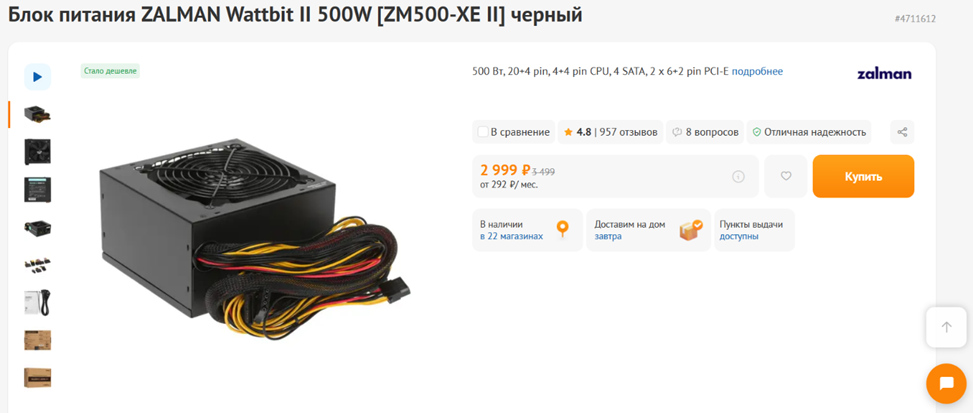
Task: Click the scroll-to-top arrow button
Action: (946, 327)
